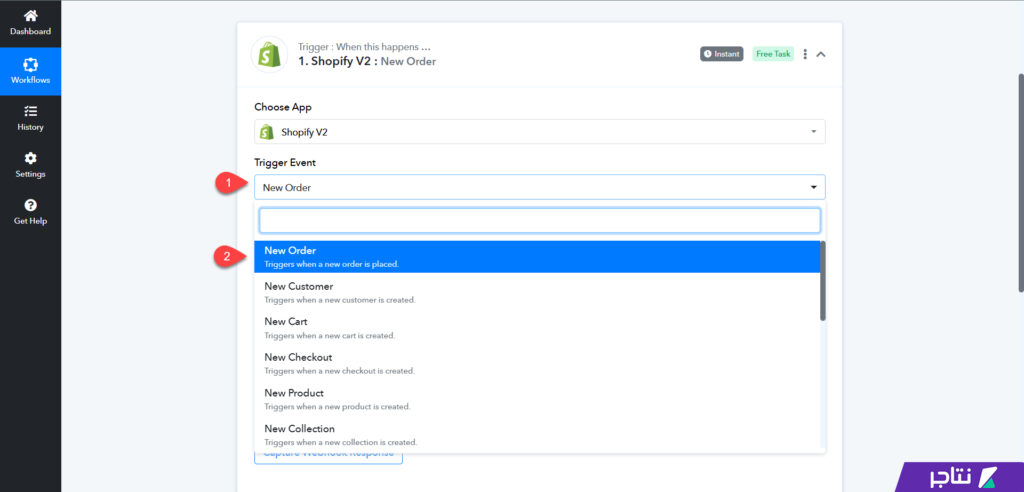
Task: Select the New Order trigger option
Action: (x=537, y=257)
